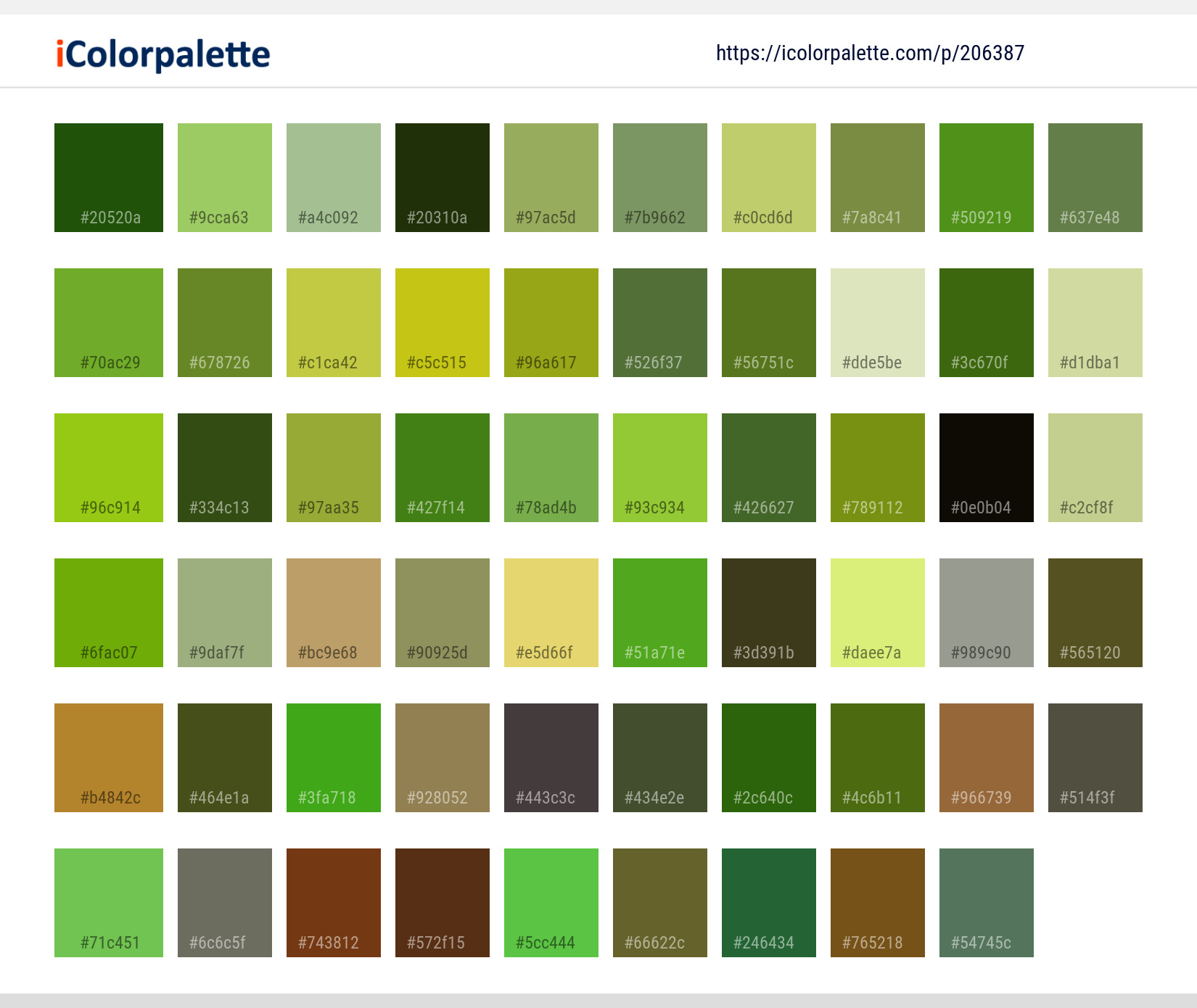Select the #90925d swatch

(443, 613)
